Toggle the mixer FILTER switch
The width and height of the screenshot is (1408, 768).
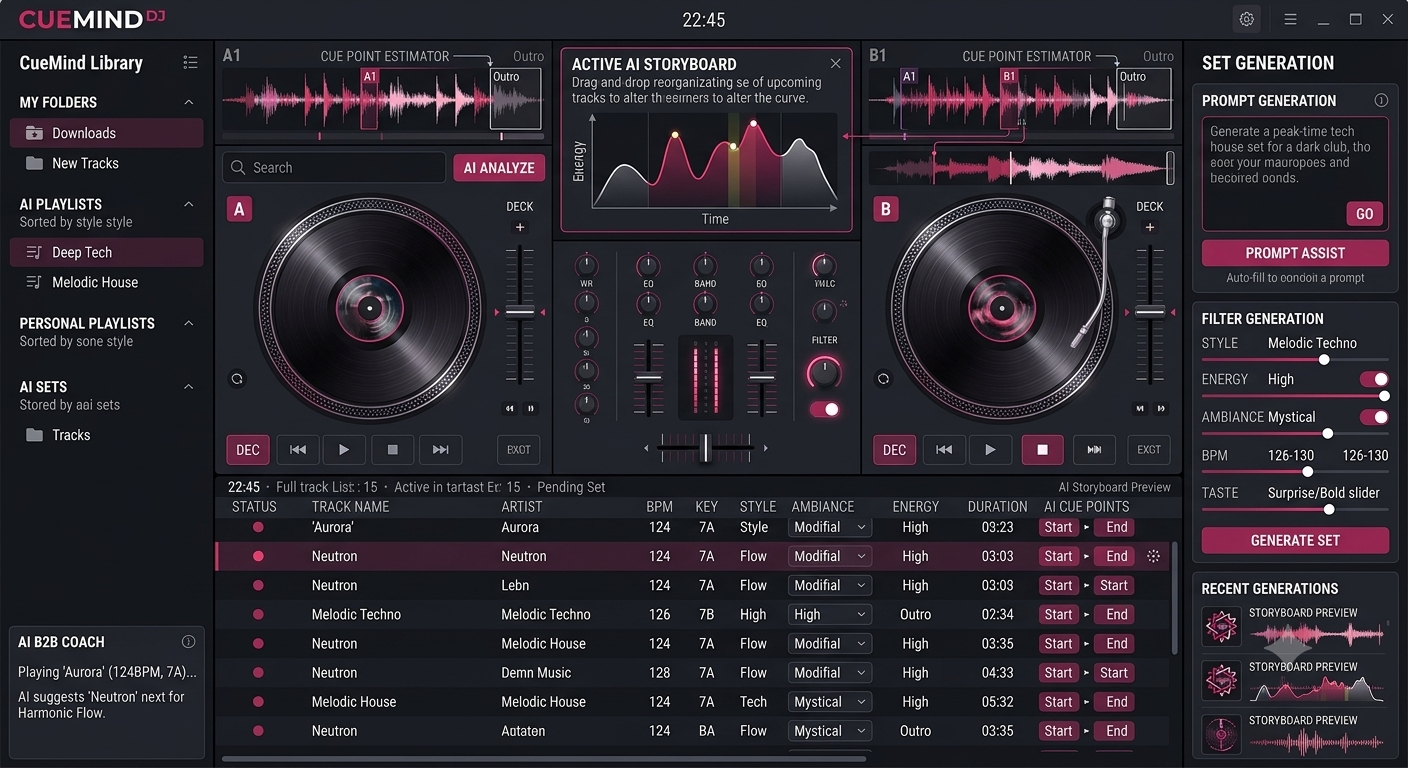point(825,409)
